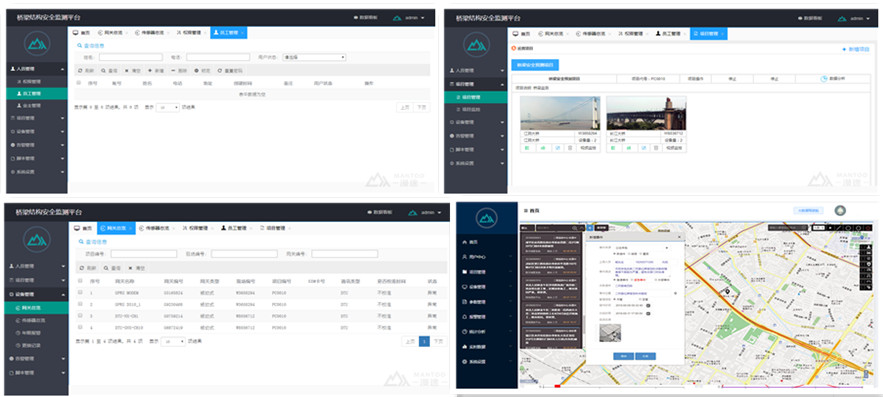The width and height of the screenshot is (883, 397).
Task: Click the 锁定 lock icon in employee toolbar
Action: pyautogui.click(x=197, y=70)
